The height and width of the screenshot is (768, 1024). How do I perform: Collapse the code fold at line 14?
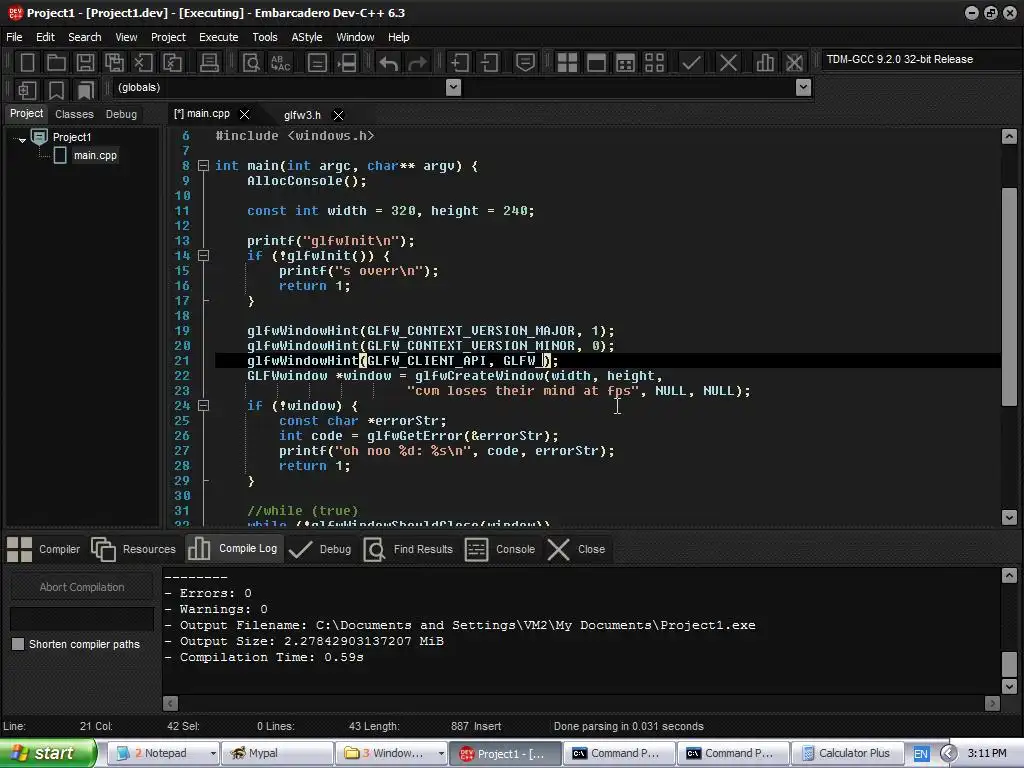pos(203,255)
